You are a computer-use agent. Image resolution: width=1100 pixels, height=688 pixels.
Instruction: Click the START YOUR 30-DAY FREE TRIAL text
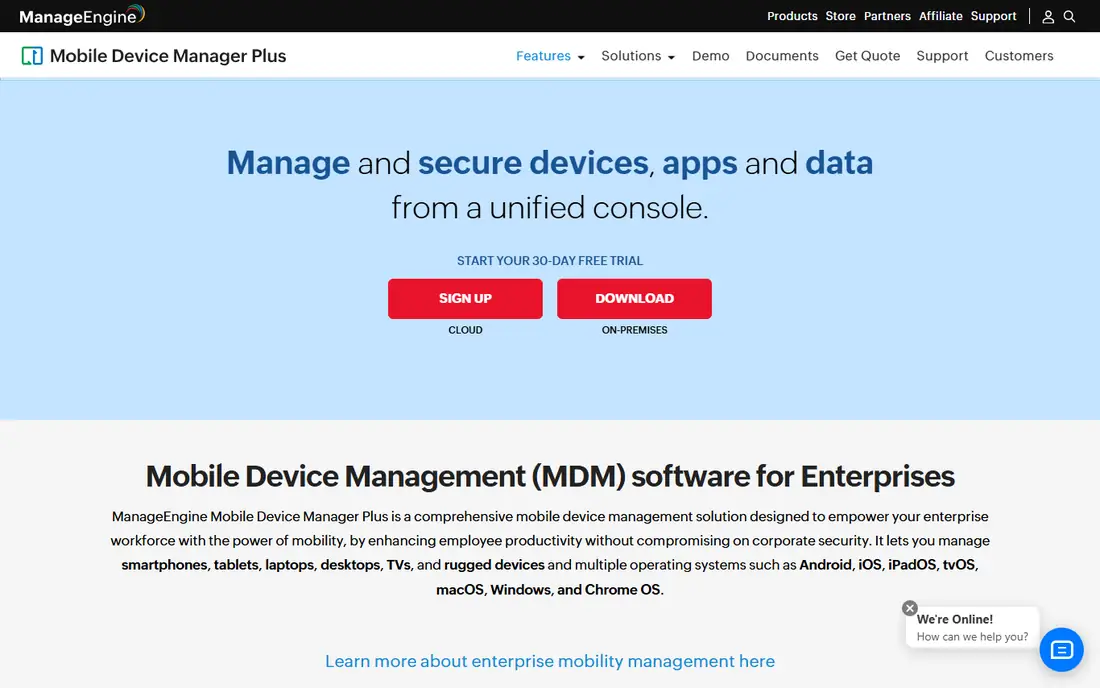click(x=549, y=260)
